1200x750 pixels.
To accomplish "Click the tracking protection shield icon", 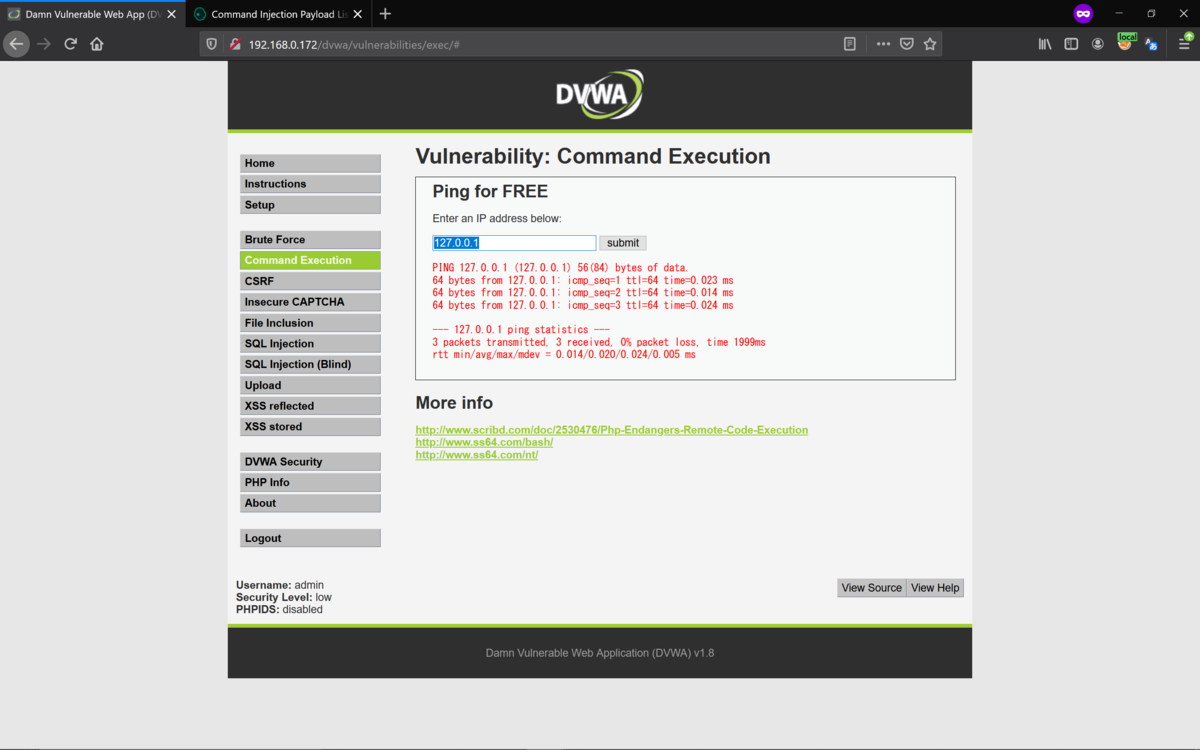I will [x=211, y=44].
